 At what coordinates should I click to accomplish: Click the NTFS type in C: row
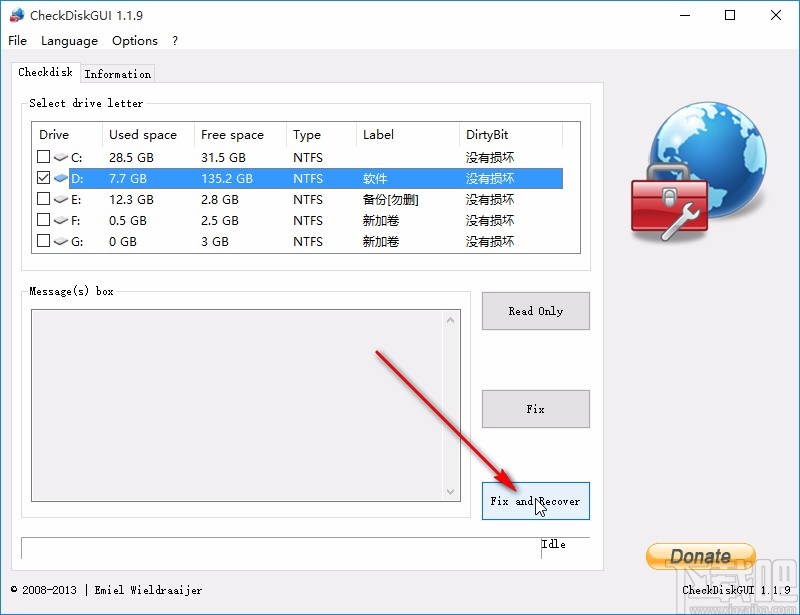[308, 157]
